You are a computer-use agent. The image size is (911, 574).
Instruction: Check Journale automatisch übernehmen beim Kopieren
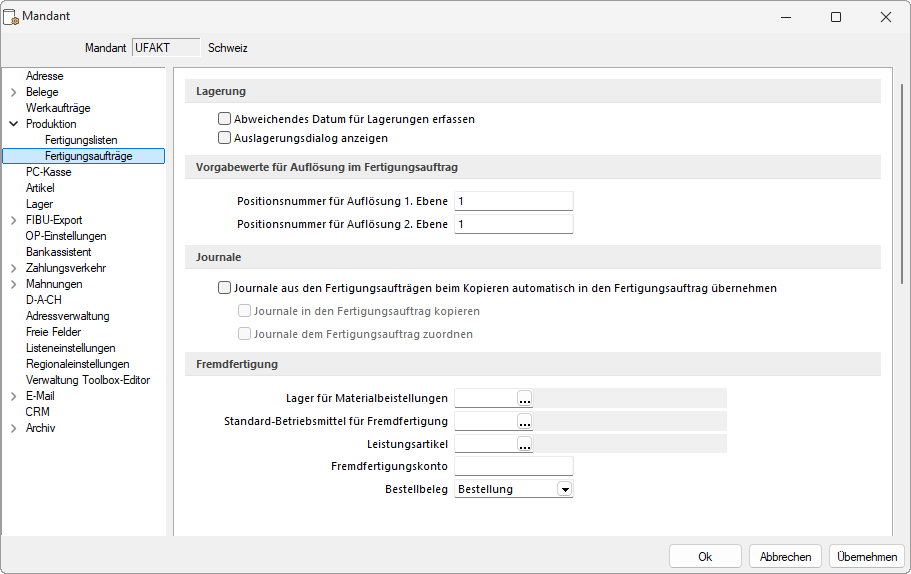click(x=225, y=288)
